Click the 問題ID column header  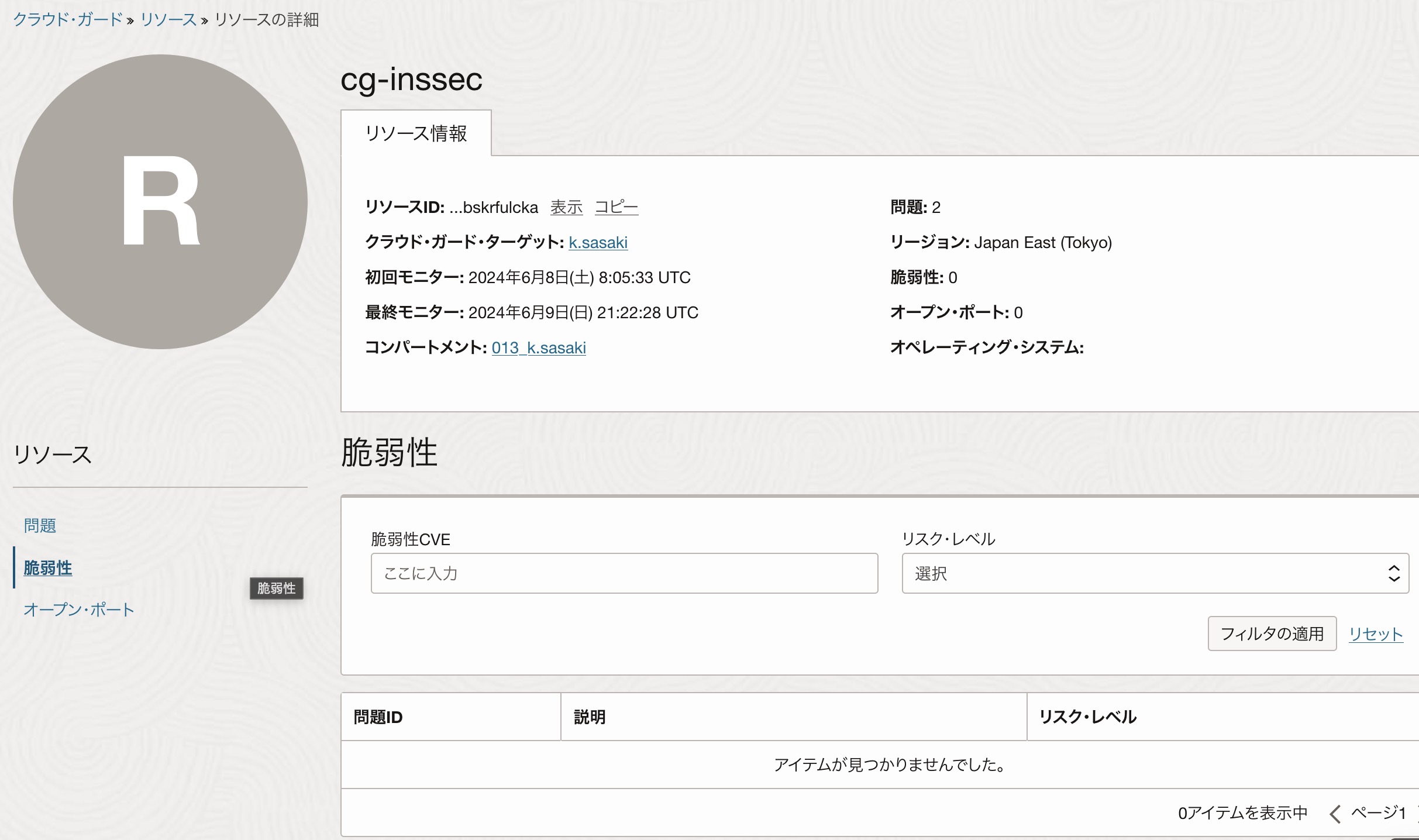coord(378,717)
